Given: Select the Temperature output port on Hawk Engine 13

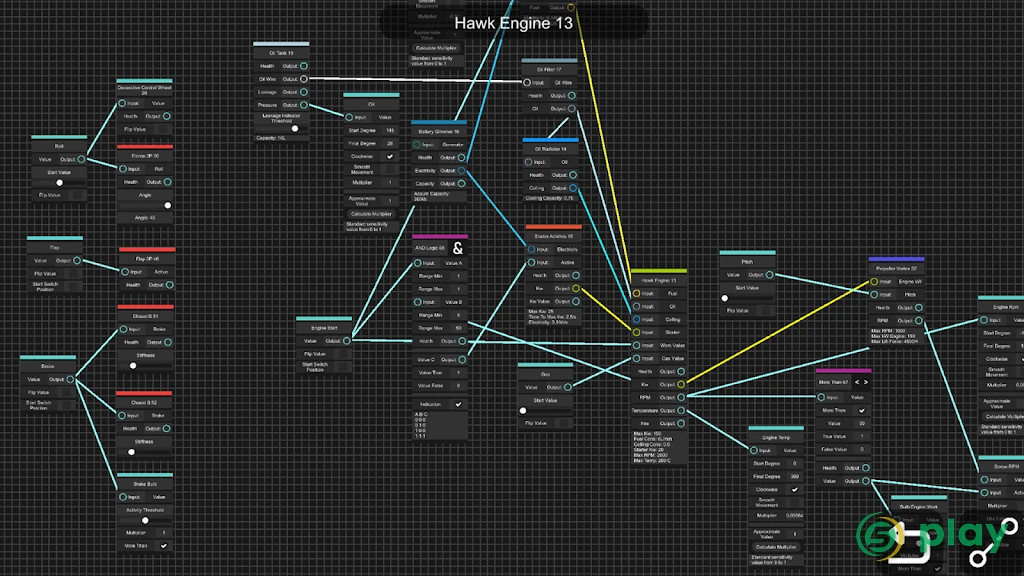Looking at the screenshot, I should tap(681, 410).
